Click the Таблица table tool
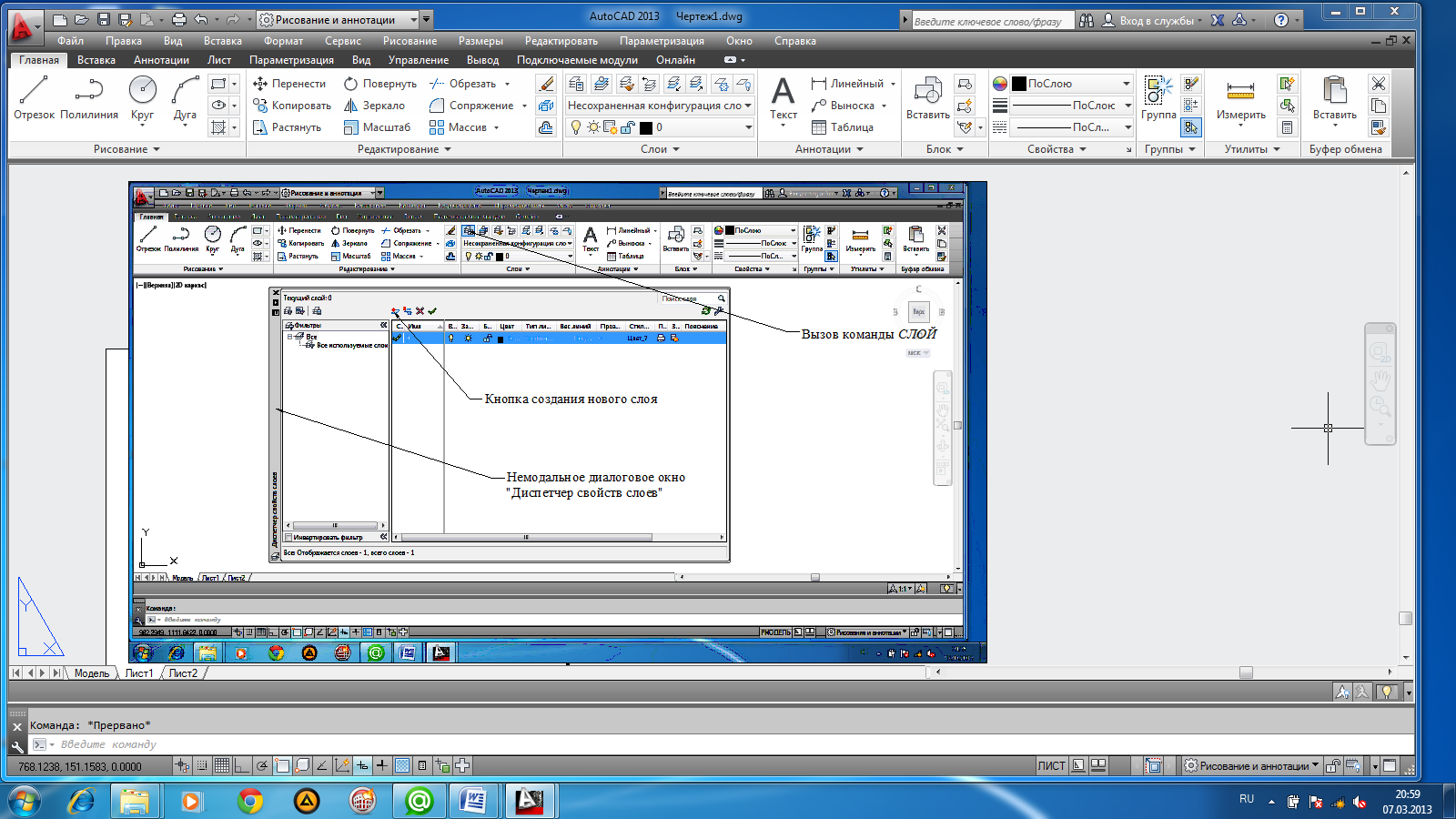Screen dimensions: 1456x819 click(x=843, y=127)
